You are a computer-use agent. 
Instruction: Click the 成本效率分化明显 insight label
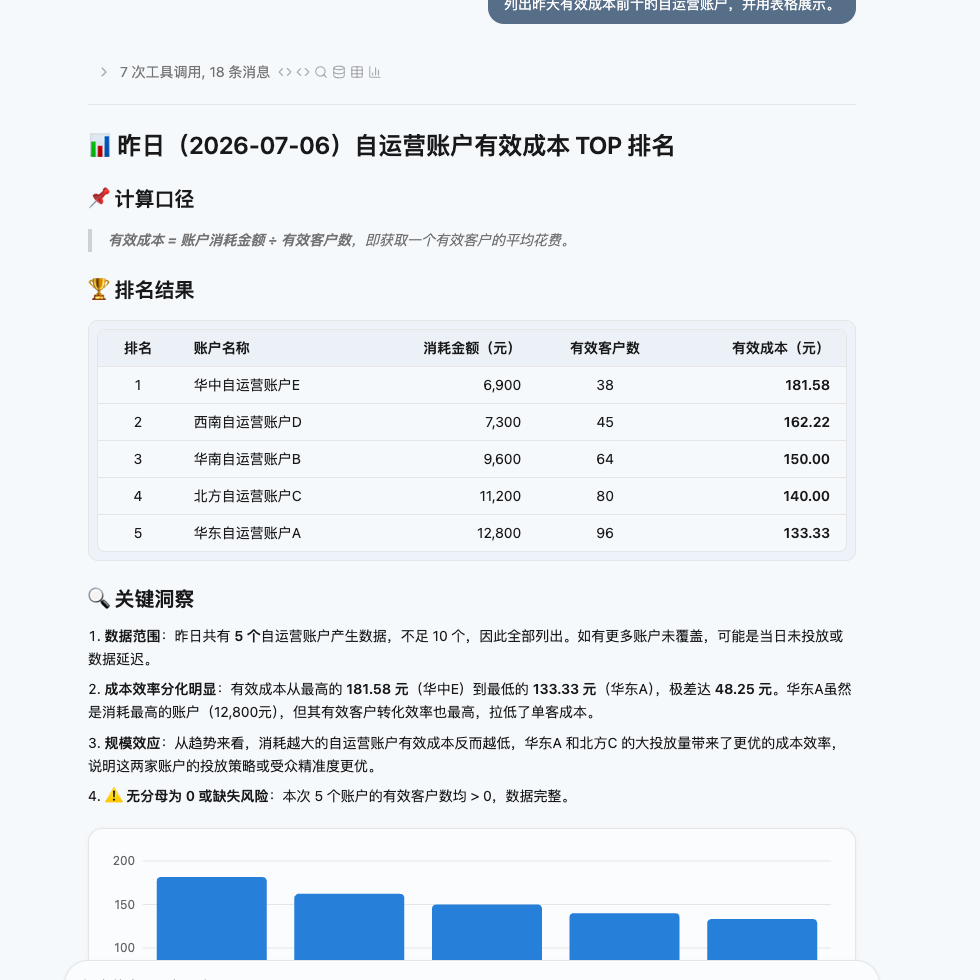click(160, 689)
